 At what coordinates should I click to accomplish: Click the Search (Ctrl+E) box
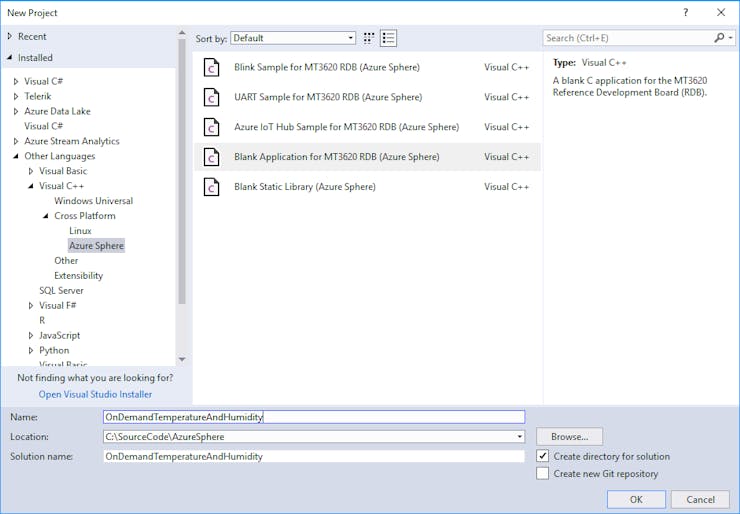tap(628, 38)
